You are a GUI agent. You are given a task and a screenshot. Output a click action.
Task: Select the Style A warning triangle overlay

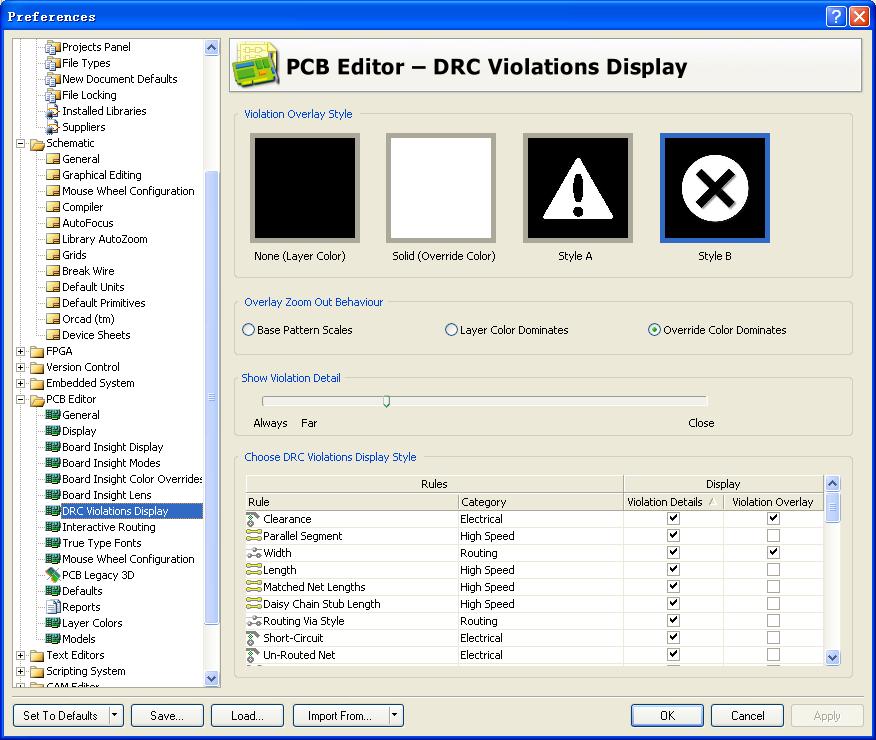point(578,188)
